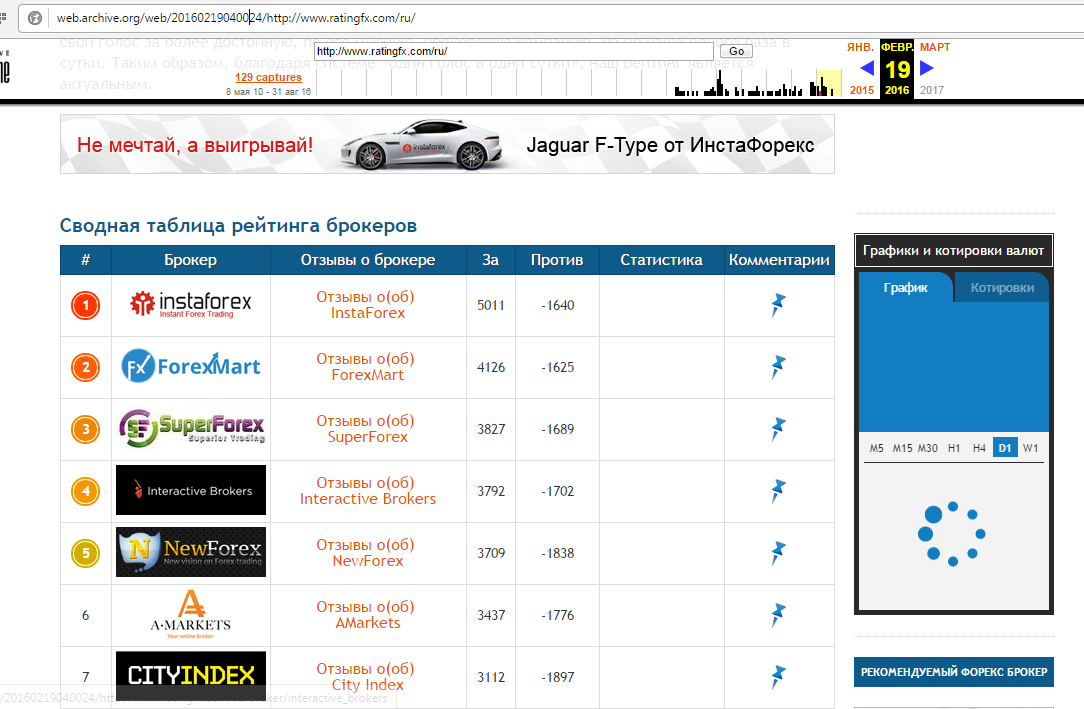This screenshot has width=1084, height=709.
Task: Open Отзывы о(об) AMarkets link
Action: point(366,615)
